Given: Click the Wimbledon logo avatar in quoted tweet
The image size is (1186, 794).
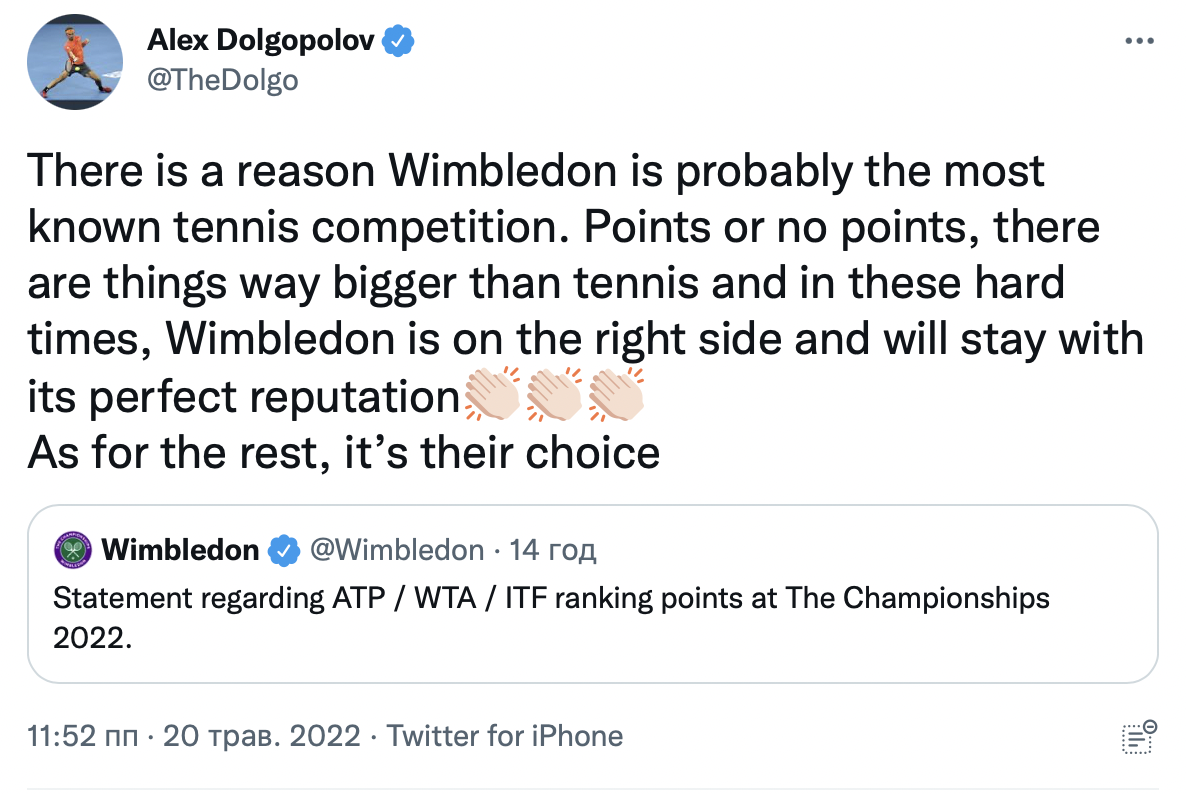Looking at the screenshot, I should (73, 550).
